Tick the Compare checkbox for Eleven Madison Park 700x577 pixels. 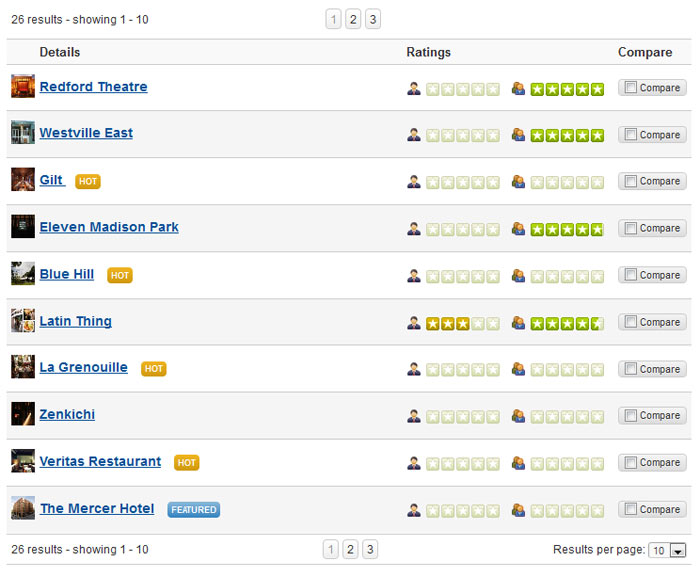630,229
